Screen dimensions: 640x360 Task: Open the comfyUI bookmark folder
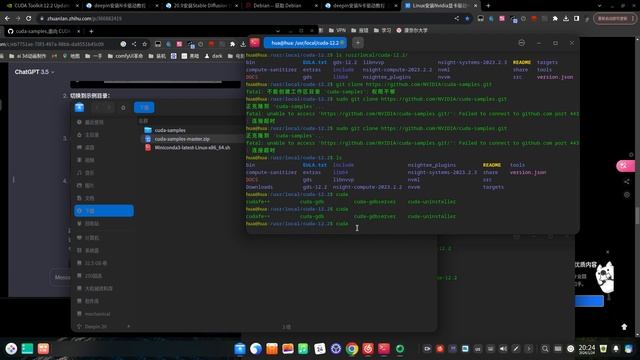125,56
